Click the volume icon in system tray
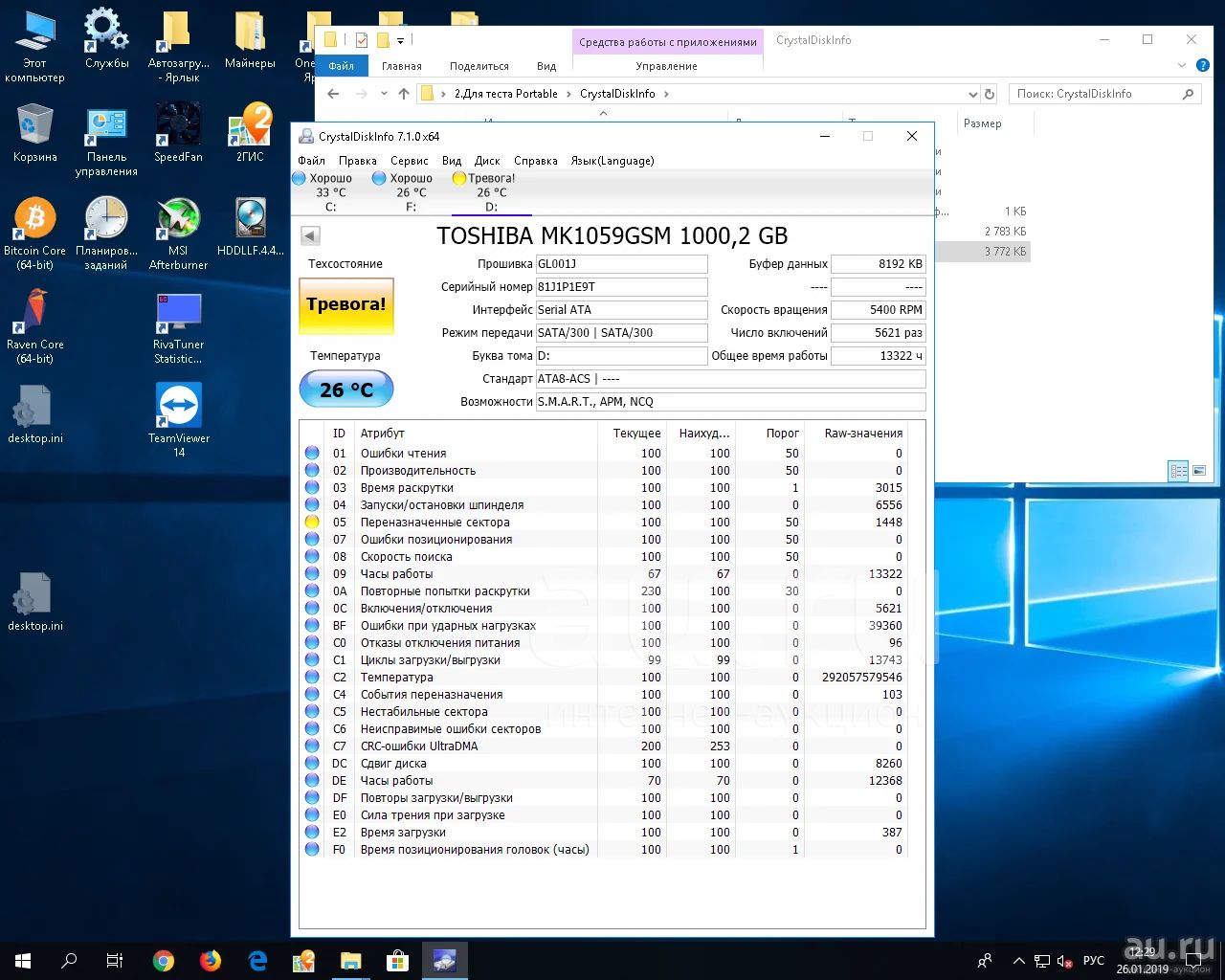The height and width of the screenshot is (980, 1225). [x=1064, y=961]
